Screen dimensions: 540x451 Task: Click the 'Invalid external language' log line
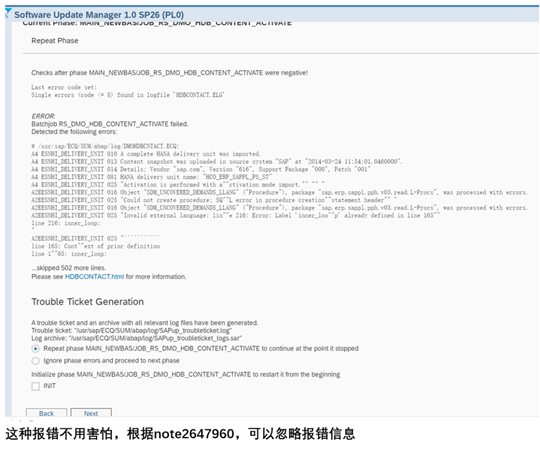coord(236,216)
